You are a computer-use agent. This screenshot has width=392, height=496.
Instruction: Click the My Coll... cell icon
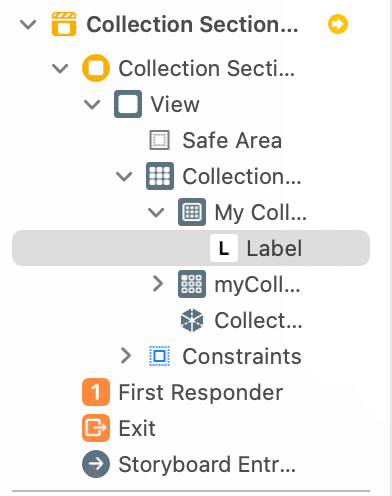point(192,212)
